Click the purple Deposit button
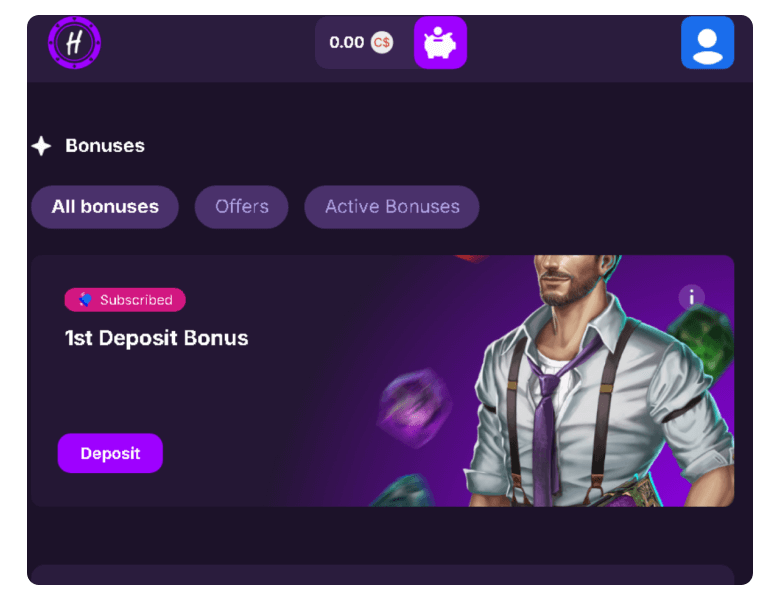The width and height of the screenshot is (780, 600). tap(110, 453)
